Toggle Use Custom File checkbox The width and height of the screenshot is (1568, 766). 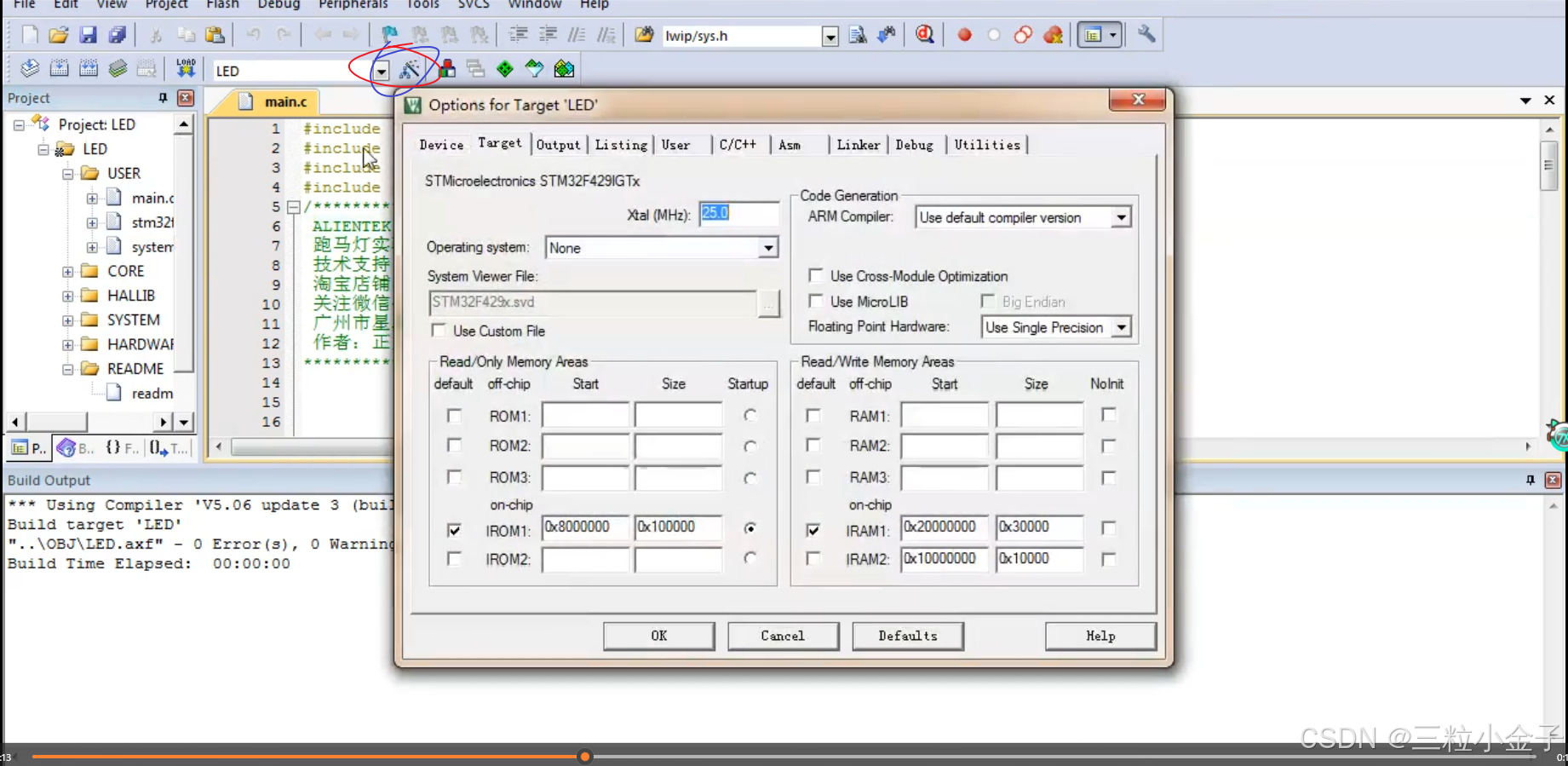point(439,331)
